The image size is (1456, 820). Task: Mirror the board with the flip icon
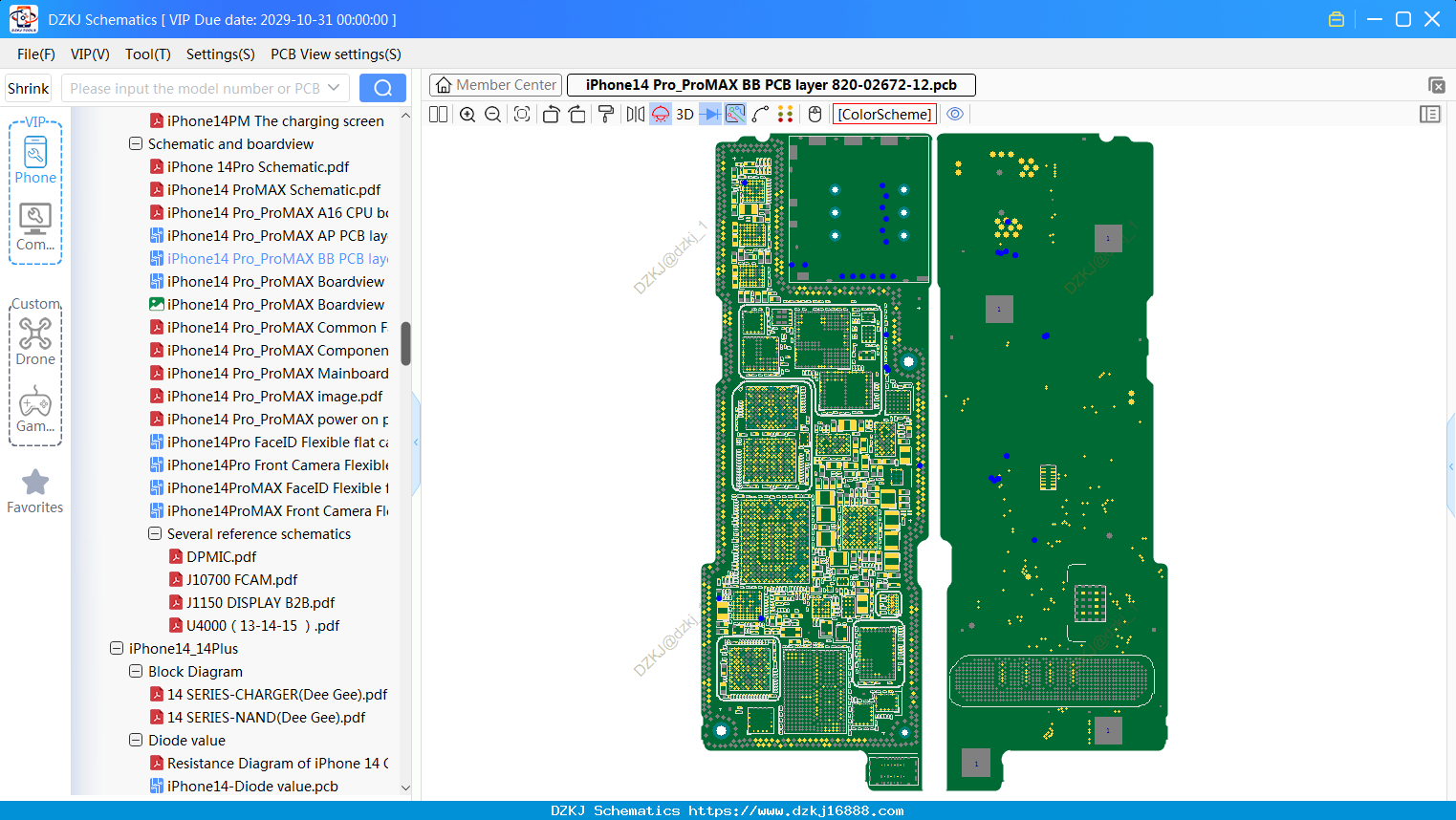[636, 115]
